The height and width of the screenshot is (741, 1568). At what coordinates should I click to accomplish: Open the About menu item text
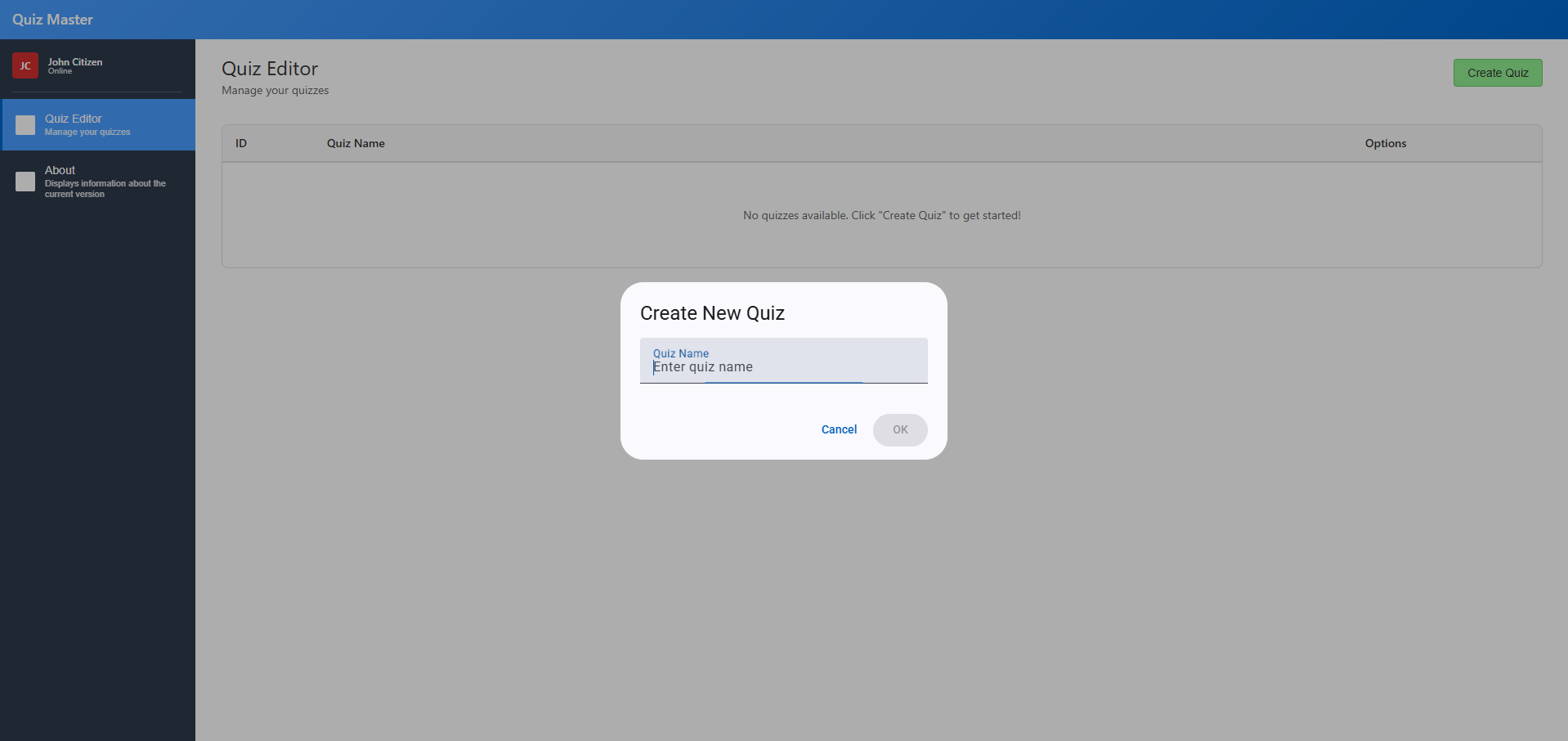60,170
